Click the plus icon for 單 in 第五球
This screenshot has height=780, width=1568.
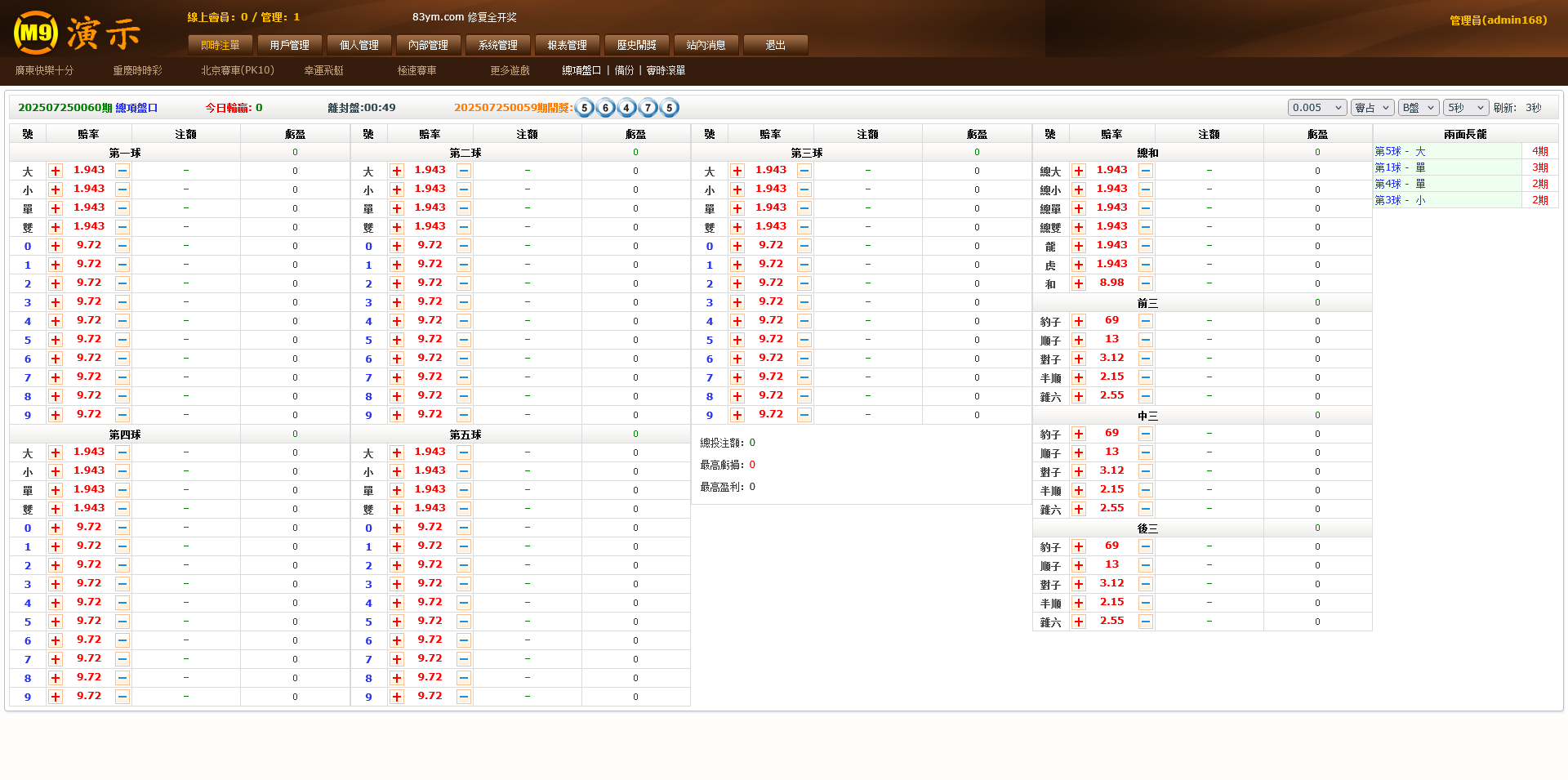[397, 490]
